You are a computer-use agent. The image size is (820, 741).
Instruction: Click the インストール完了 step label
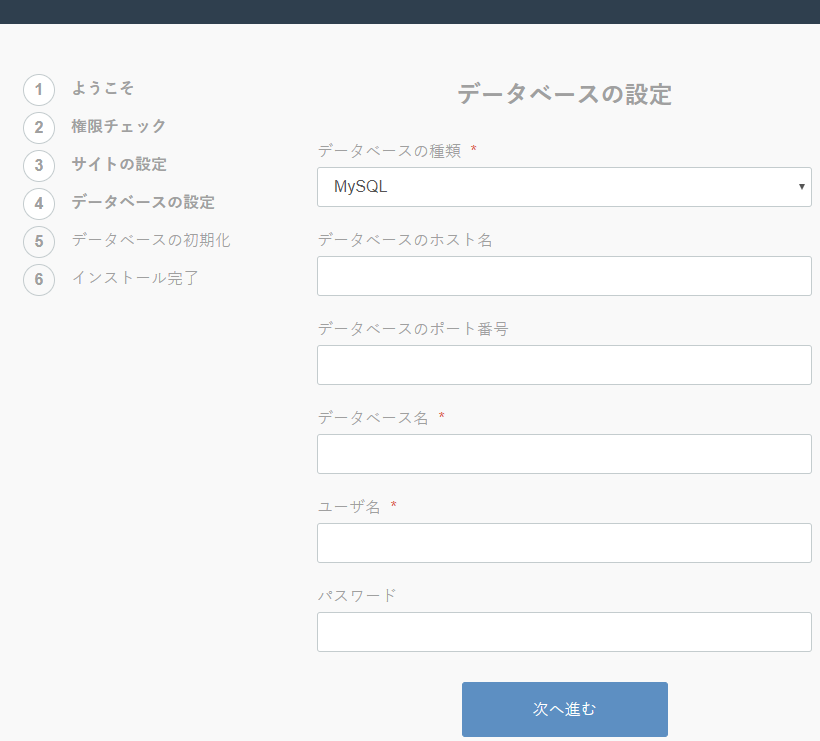[134, 278]
